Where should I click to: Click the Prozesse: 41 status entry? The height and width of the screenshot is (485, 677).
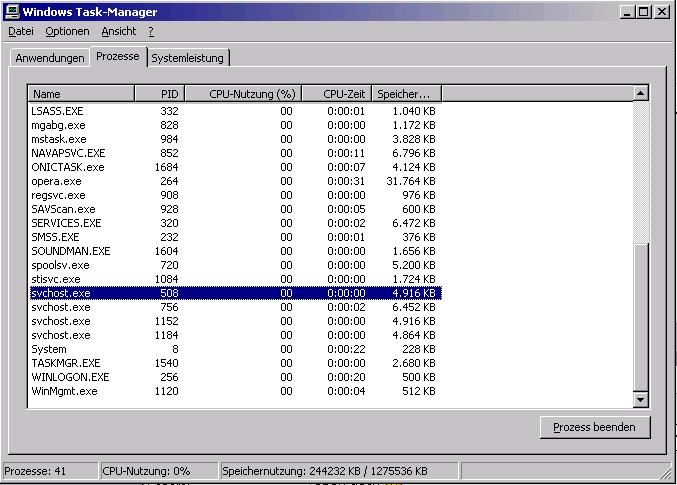coord(51,471)
